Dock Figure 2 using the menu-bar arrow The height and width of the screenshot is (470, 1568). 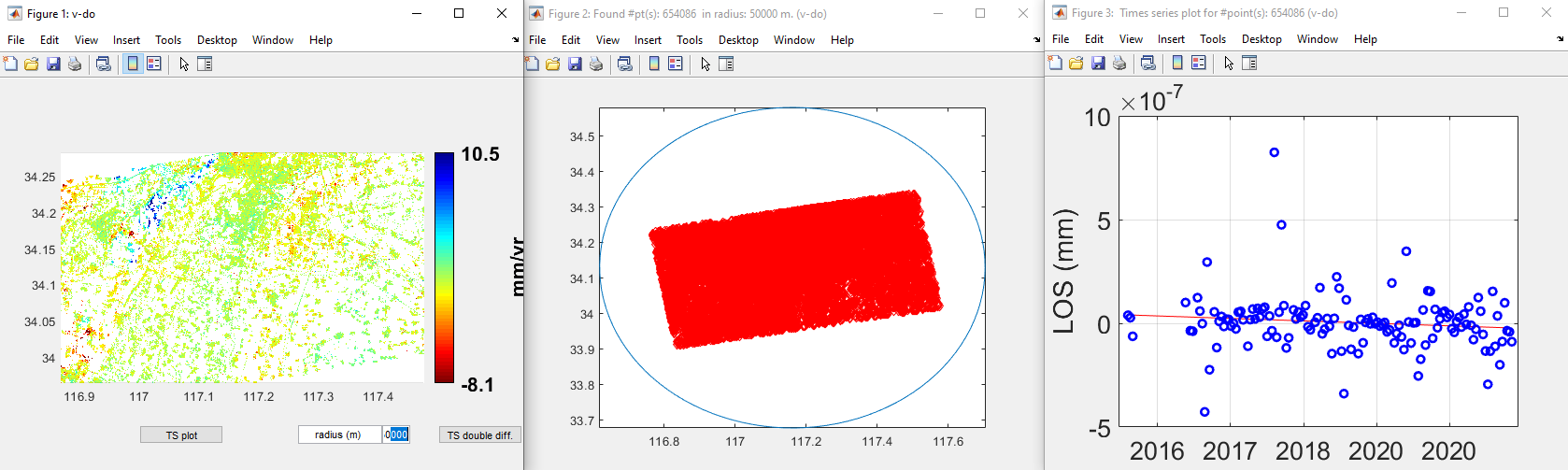point(1037,40)
